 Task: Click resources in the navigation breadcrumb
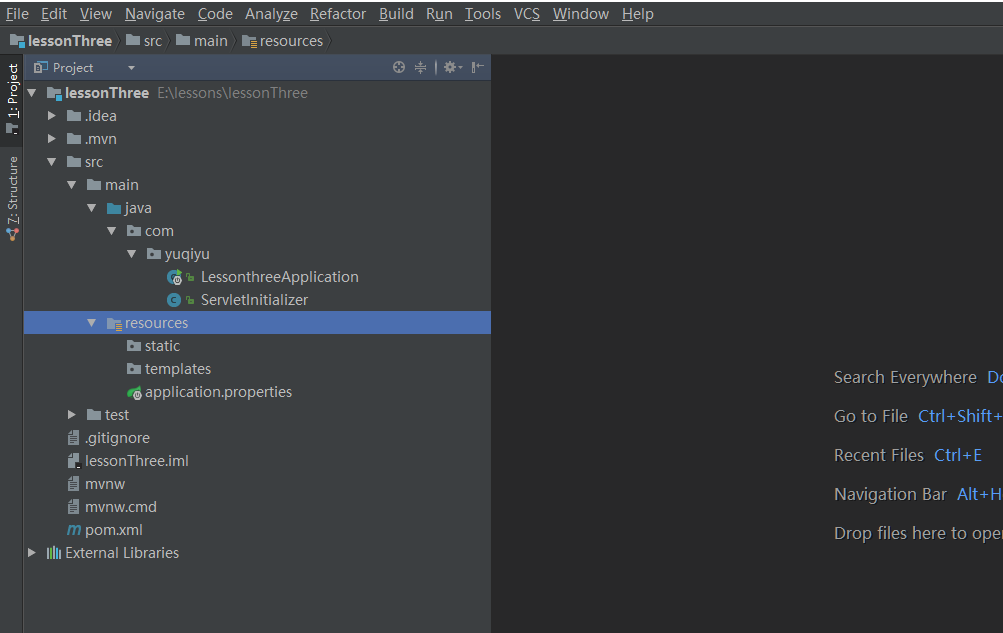(x=283, y=41)
